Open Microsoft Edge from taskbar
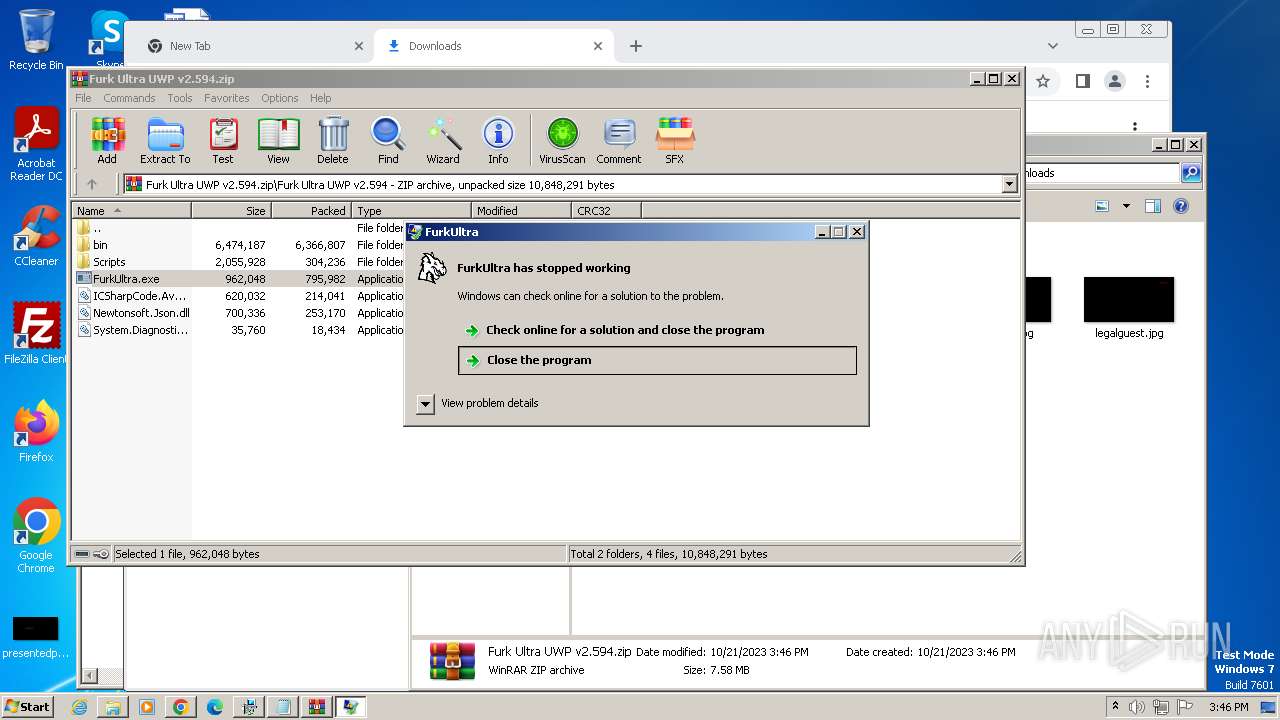1280x720 pixels. 214,707
